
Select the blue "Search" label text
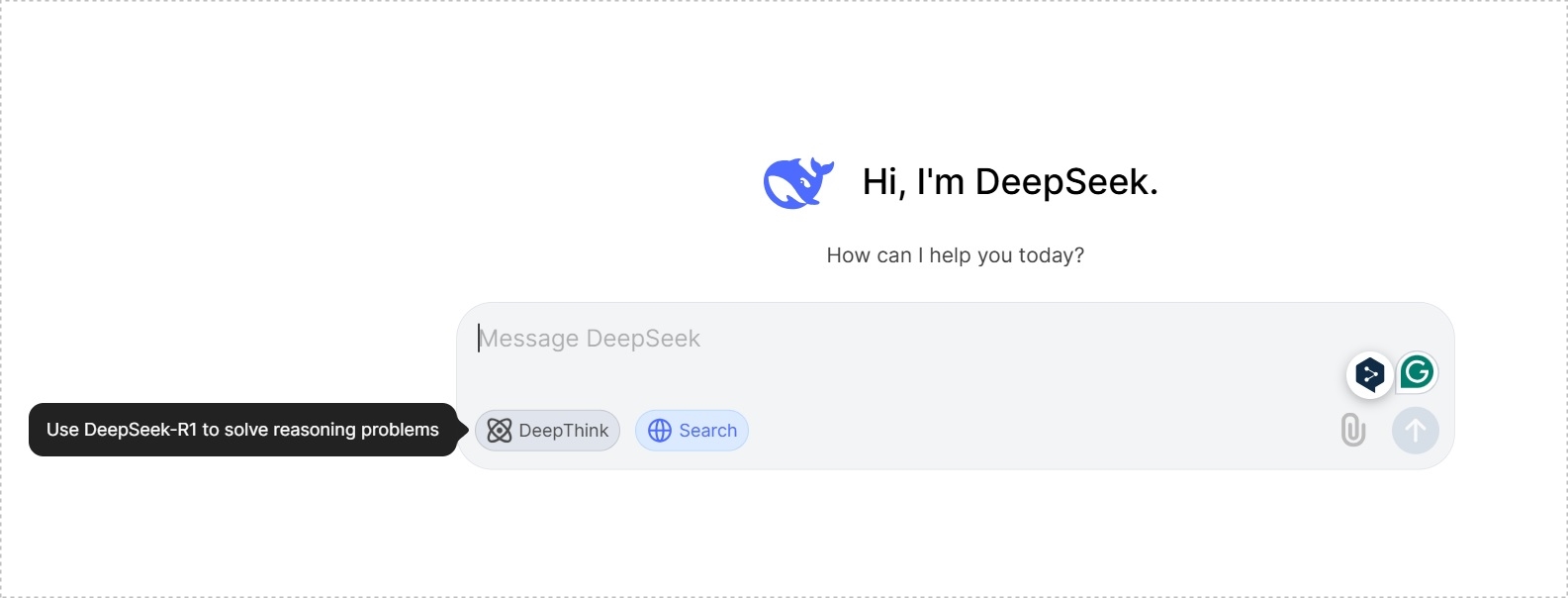(x=708, y=431)
